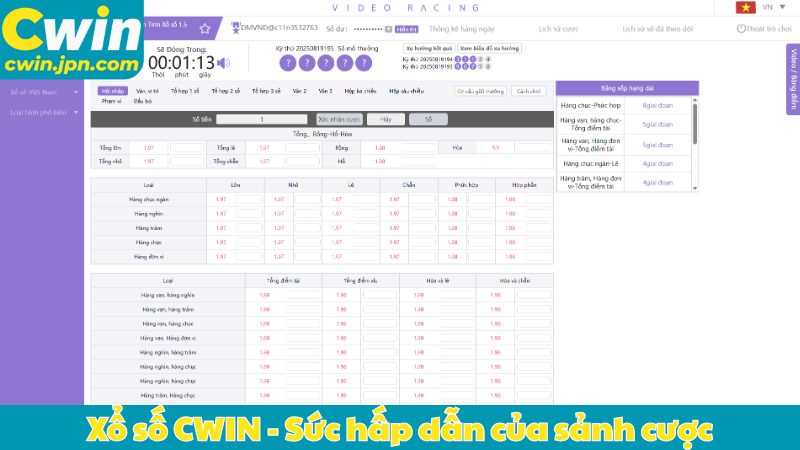This screenshot has width=800, height=450.
Task: Click the CWIN logo
Action: tap(70, 40)
